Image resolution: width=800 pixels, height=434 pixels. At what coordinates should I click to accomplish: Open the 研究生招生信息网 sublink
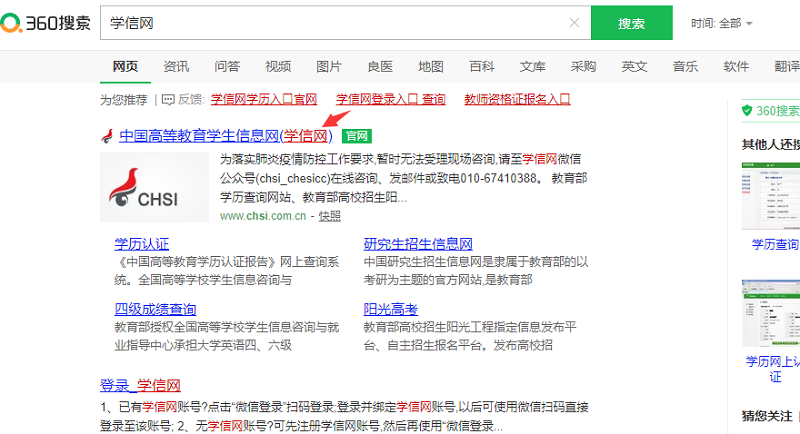[418, 244]
